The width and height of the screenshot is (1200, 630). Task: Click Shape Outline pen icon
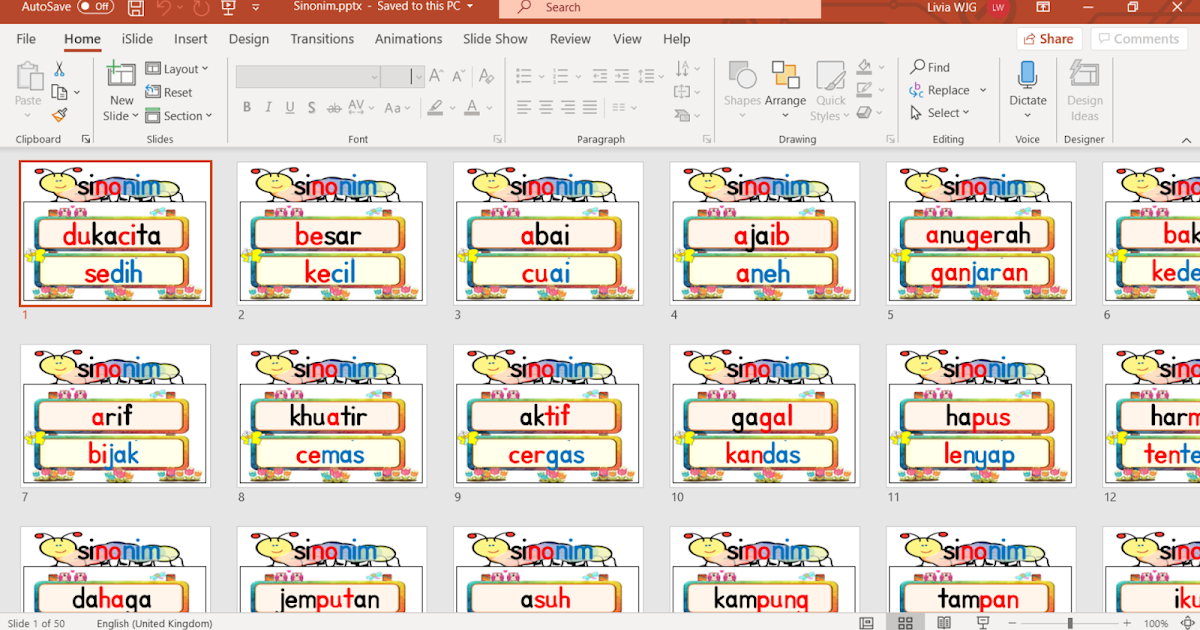[x=865, y=90]
